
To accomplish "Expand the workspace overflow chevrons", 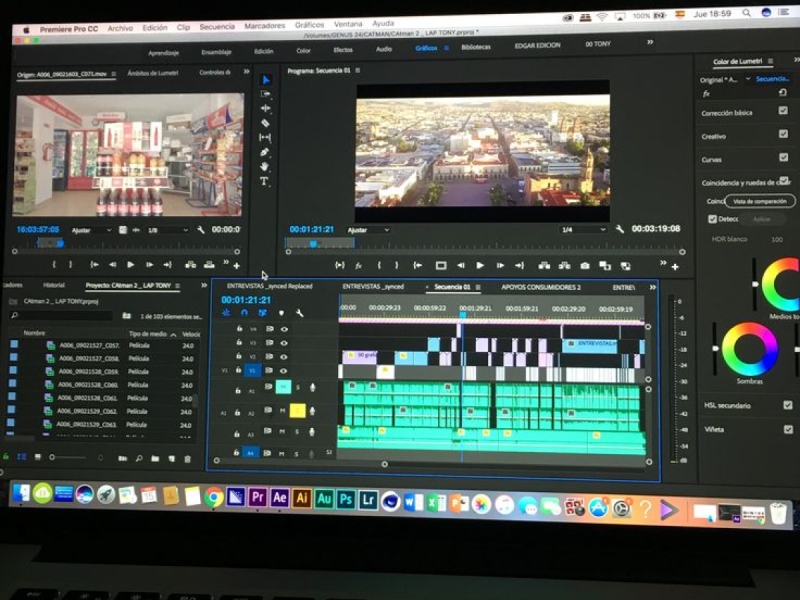I will tap(650, 43).
